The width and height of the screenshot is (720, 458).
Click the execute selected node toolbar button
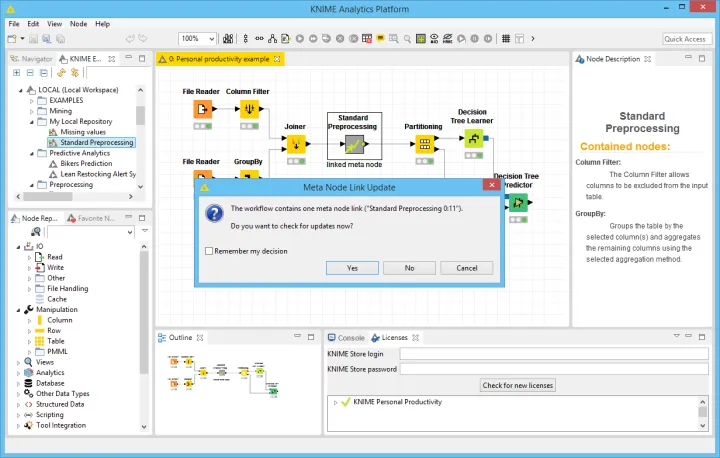point(300,39)
